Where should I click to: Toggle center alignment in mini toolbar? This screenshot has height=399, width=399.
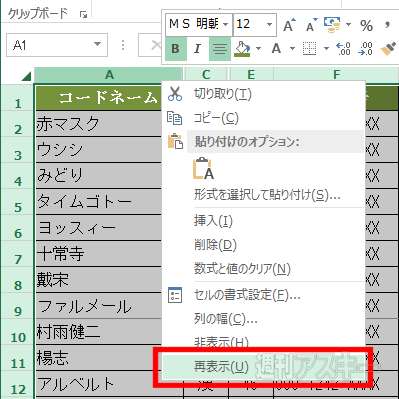pos(220,49)
